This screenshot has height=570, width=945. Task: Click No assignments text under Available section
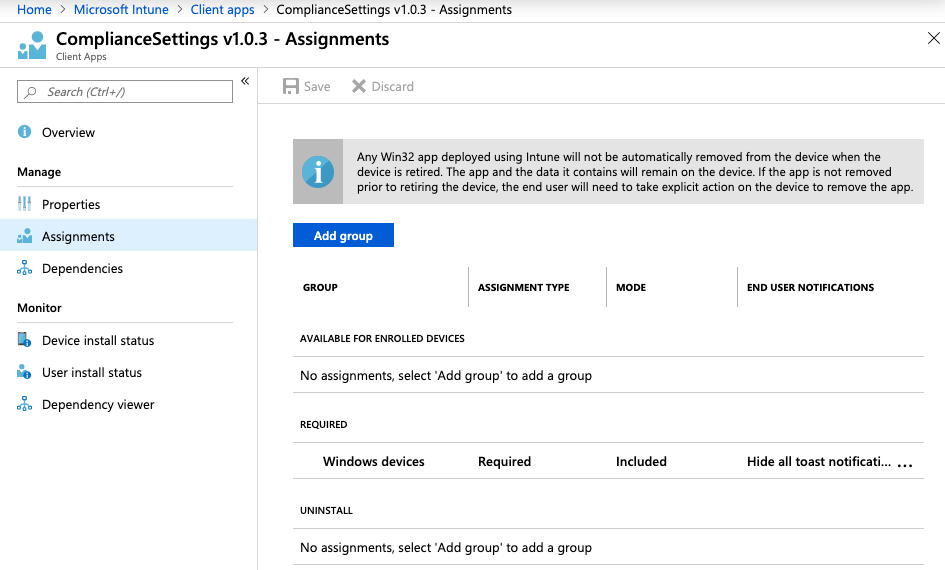point(446,375)
